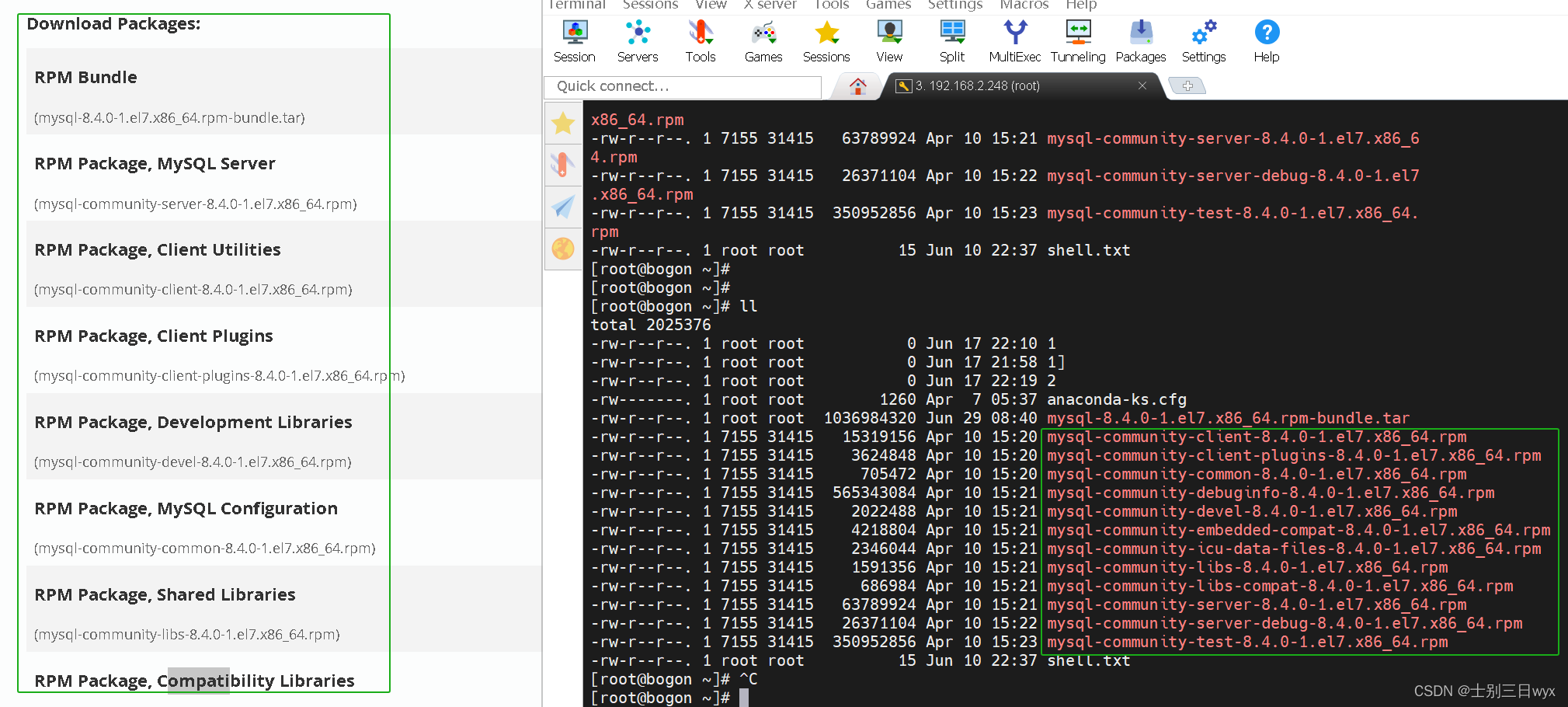Click mysql-community-client-8.4.0-1.el7.x86_64.rpm text on webpage
This screenshot has height=707, width=1568.
(x=193, y=290)
